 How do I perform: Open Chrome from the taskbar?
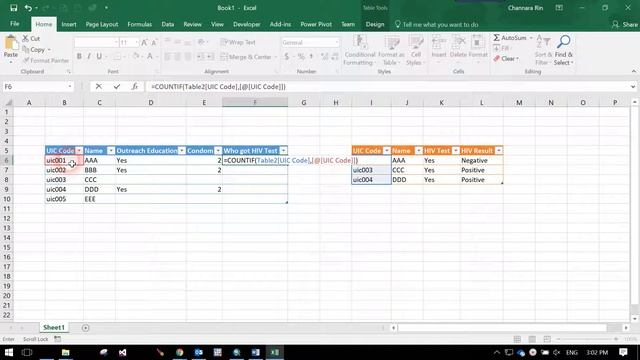180,352
